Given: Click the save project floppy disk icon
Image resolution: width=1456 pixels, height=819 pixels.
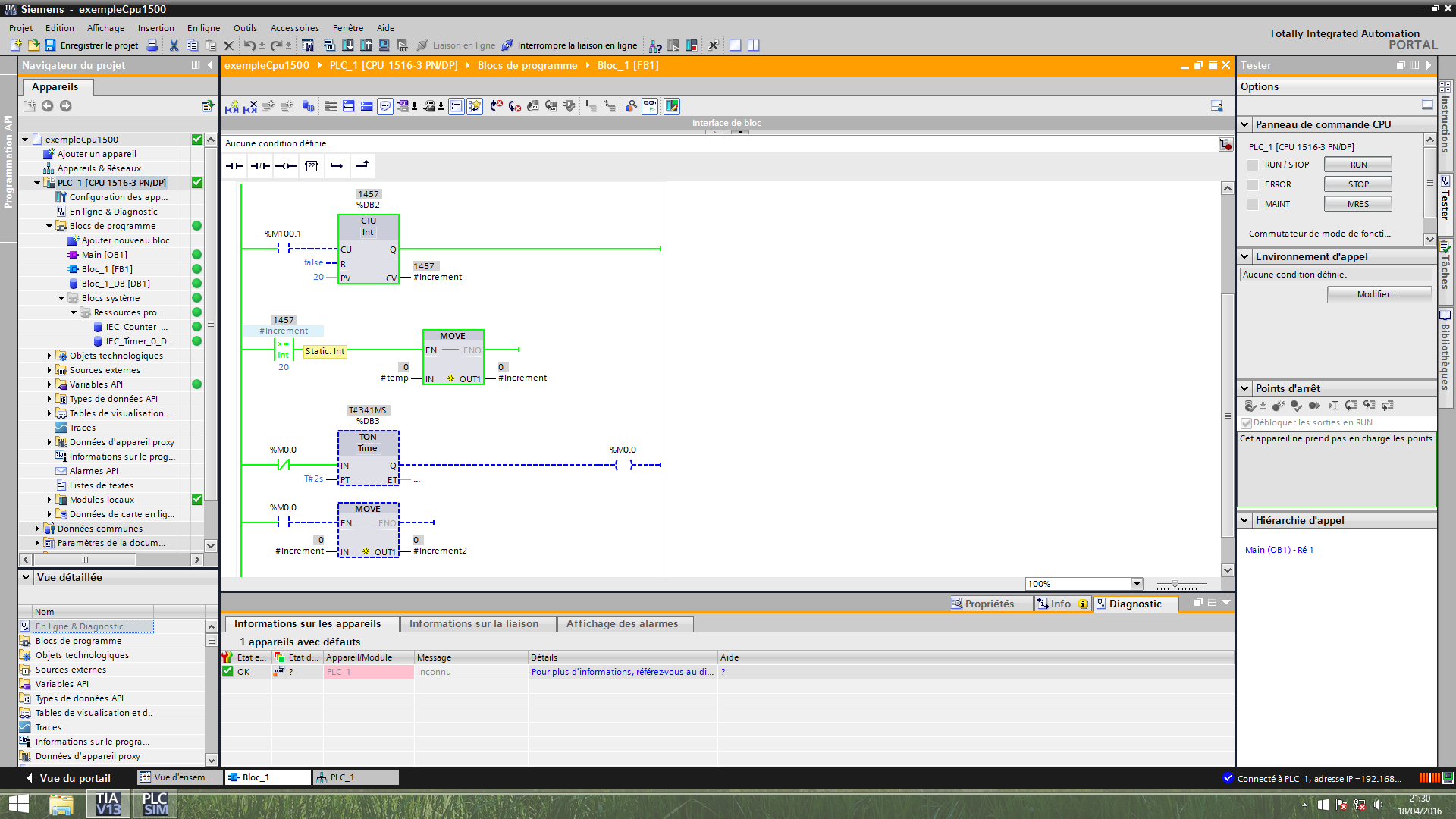Looking at the screenshot, I should [50, 45].
